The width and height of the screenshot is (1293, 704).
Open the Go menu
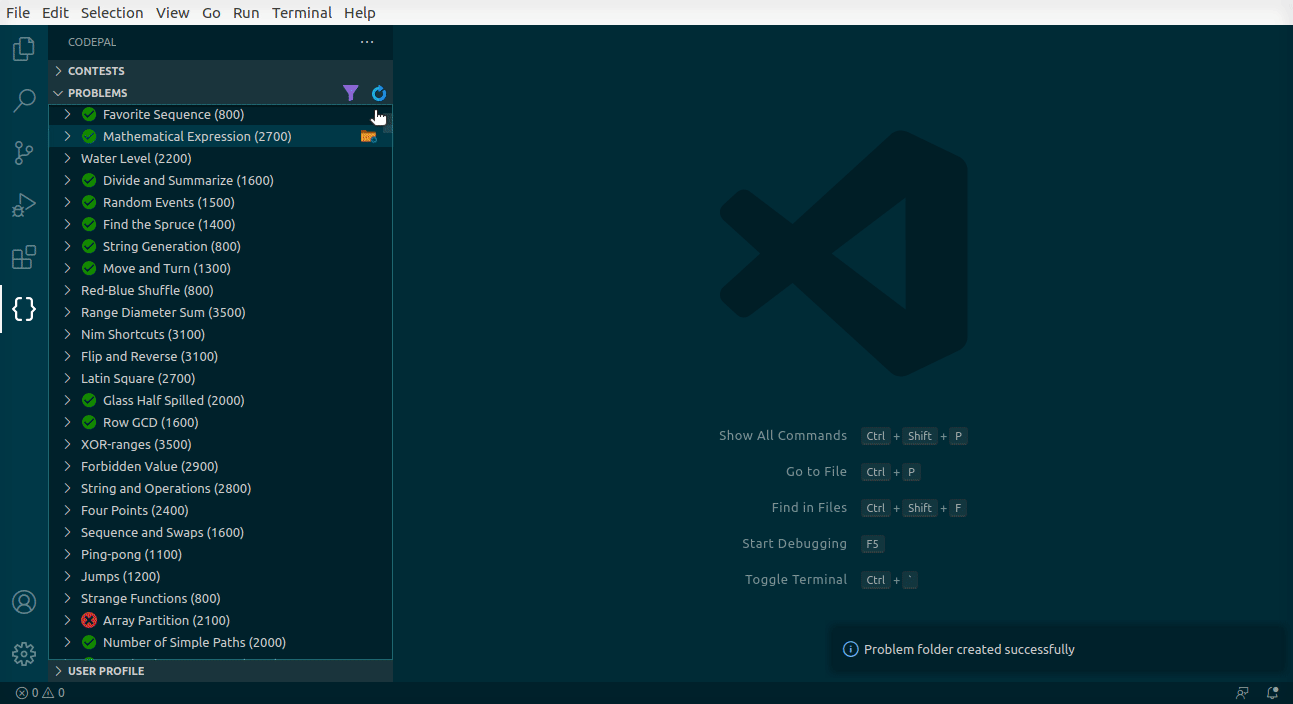click(211, 13)
